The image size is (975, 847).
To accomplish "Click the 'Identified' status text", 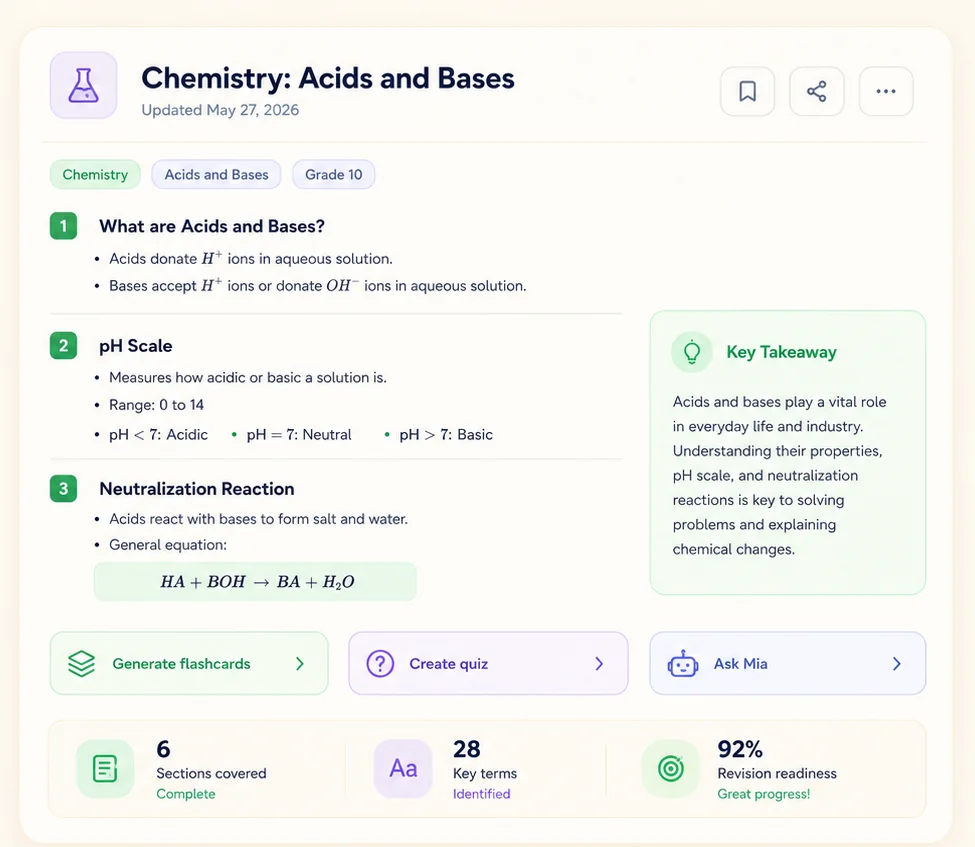I will coord(482,794).
